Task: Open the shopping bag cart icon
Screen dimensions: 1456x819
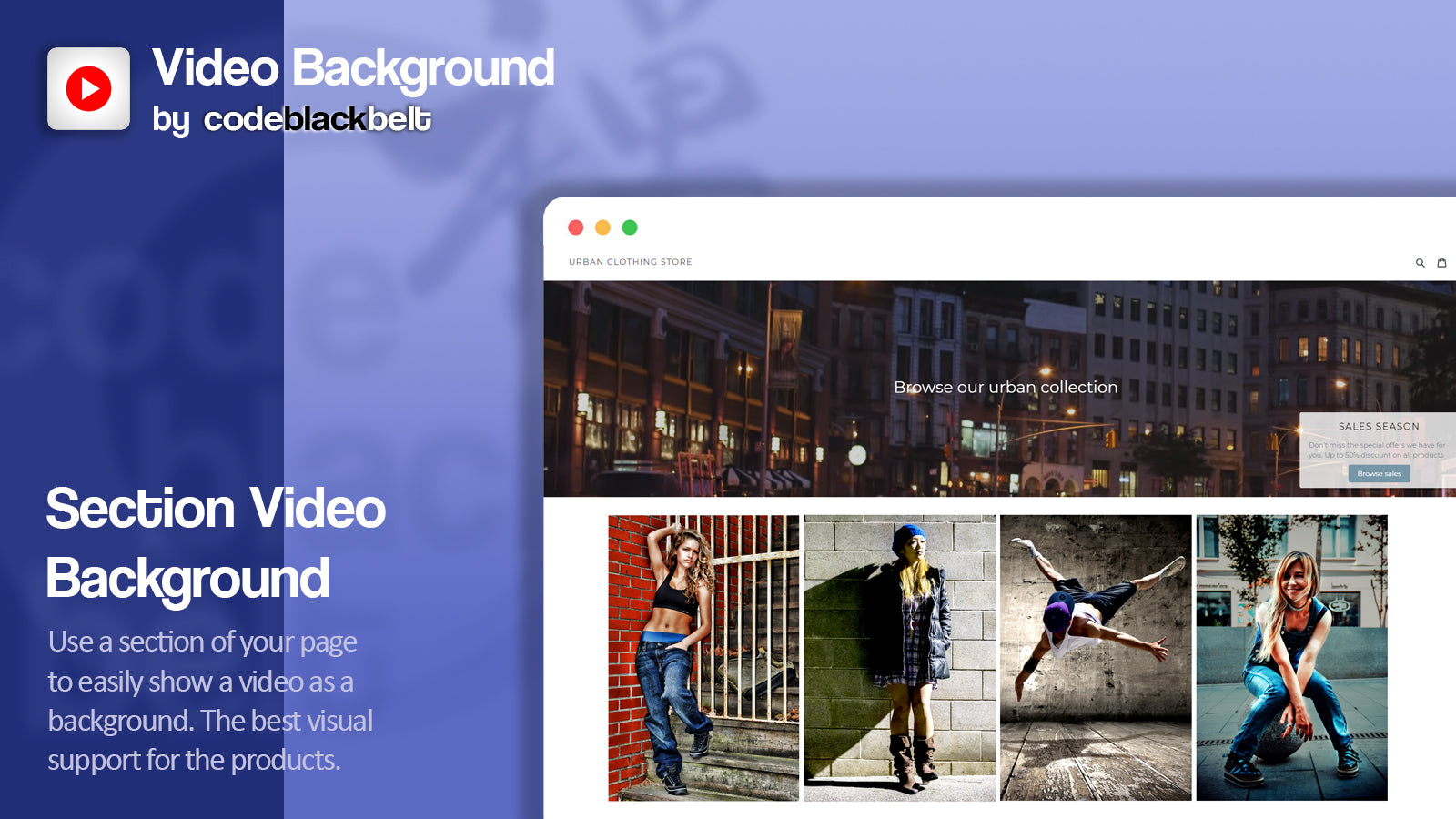Action: coord(1442,262)
